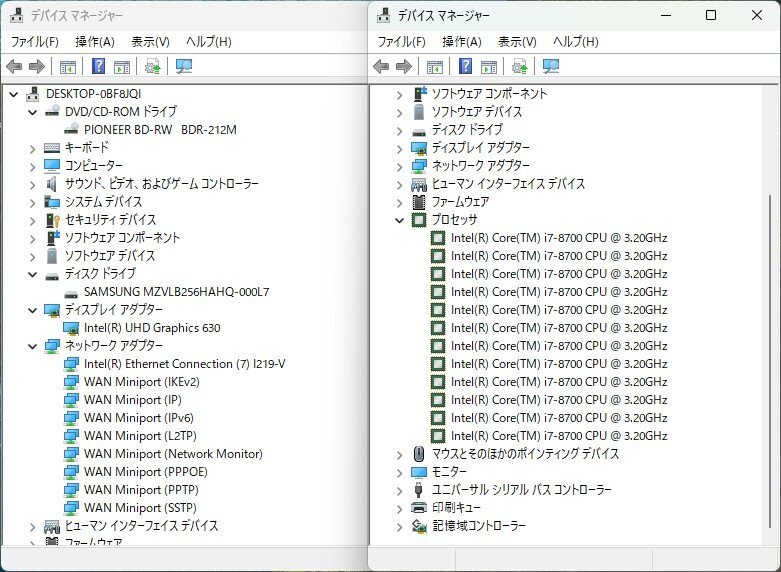Click the Help icon in left window toolbar
The image size is (781, 572).
point(99,67)
